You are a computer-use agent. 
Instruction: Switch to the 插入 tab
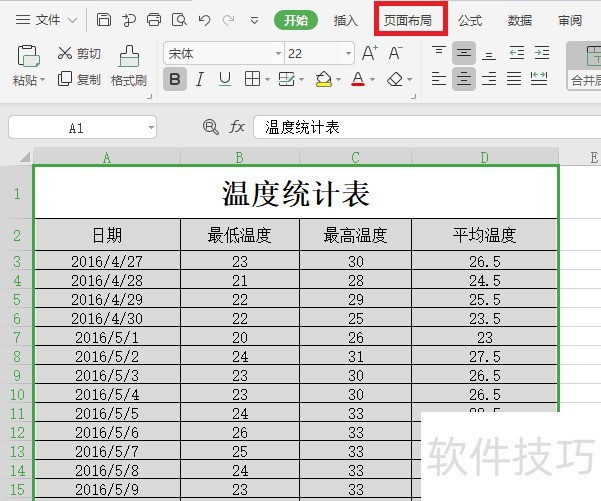pos(345,20)
